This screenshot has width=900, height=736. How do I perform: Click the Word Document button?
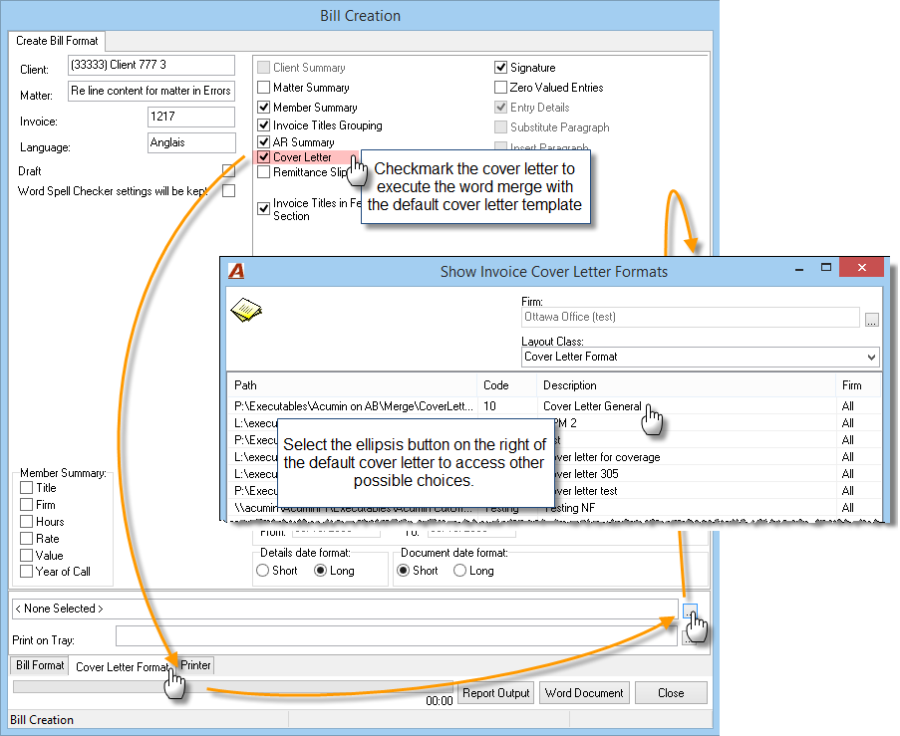(x=584, y=693)
